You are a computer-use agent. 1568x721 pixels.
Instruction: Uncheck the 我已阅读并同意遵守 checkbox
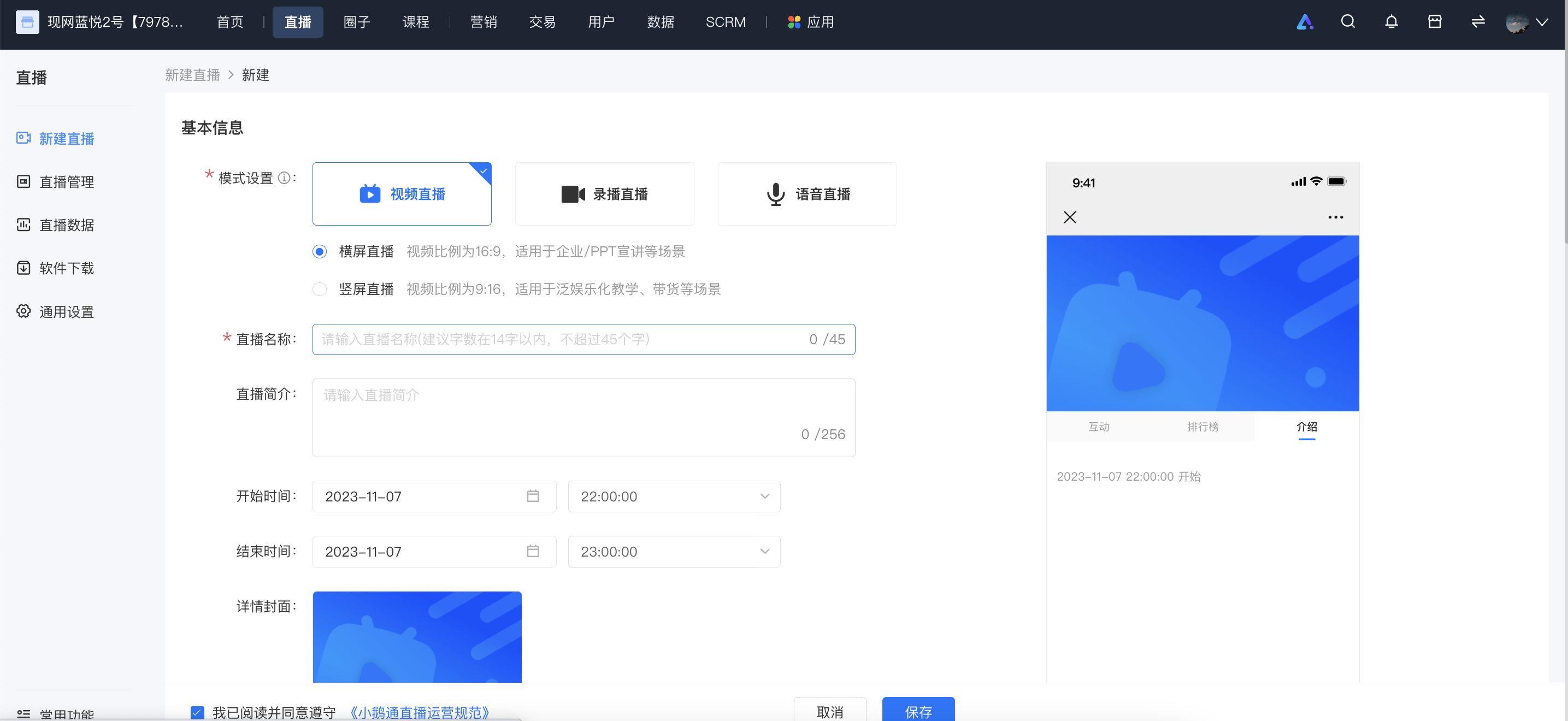(x=197, y=712)
